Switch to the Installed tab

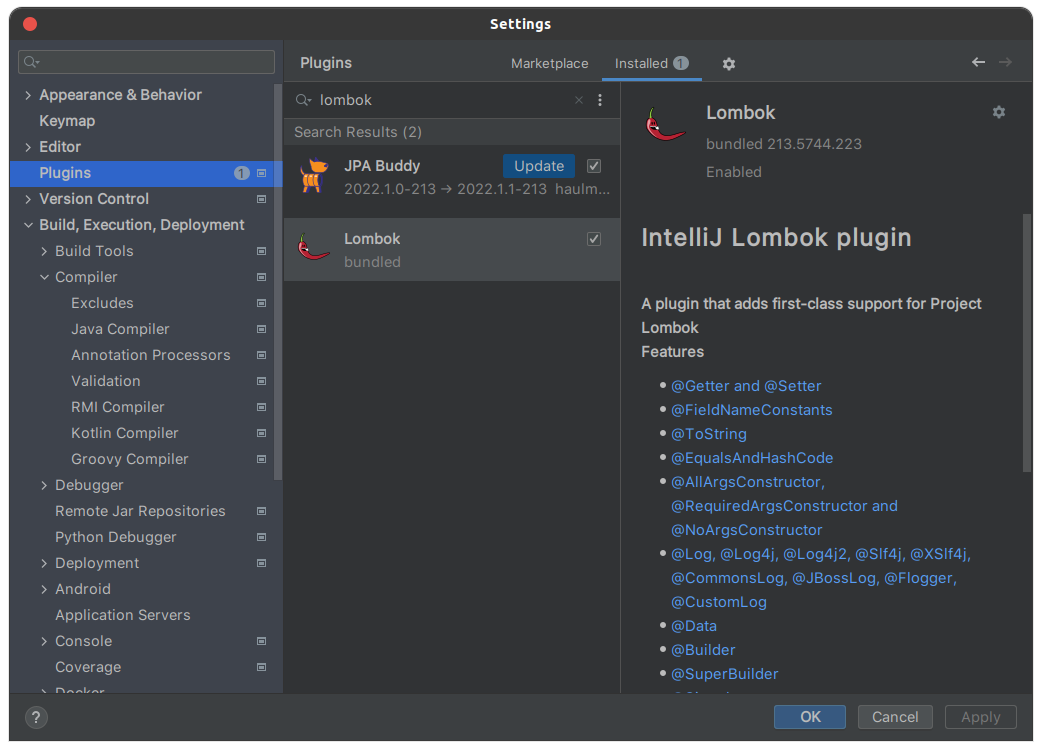[x=651, y=64]
